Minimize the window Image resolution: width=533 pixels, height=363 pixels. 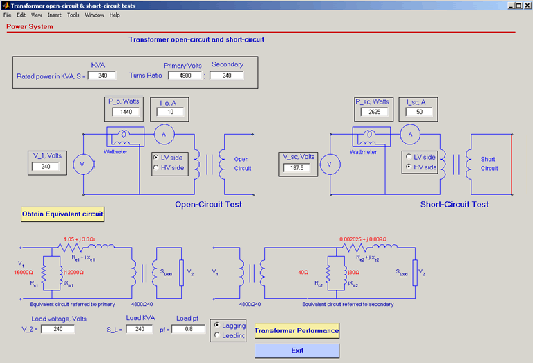(x=511, y=5)
